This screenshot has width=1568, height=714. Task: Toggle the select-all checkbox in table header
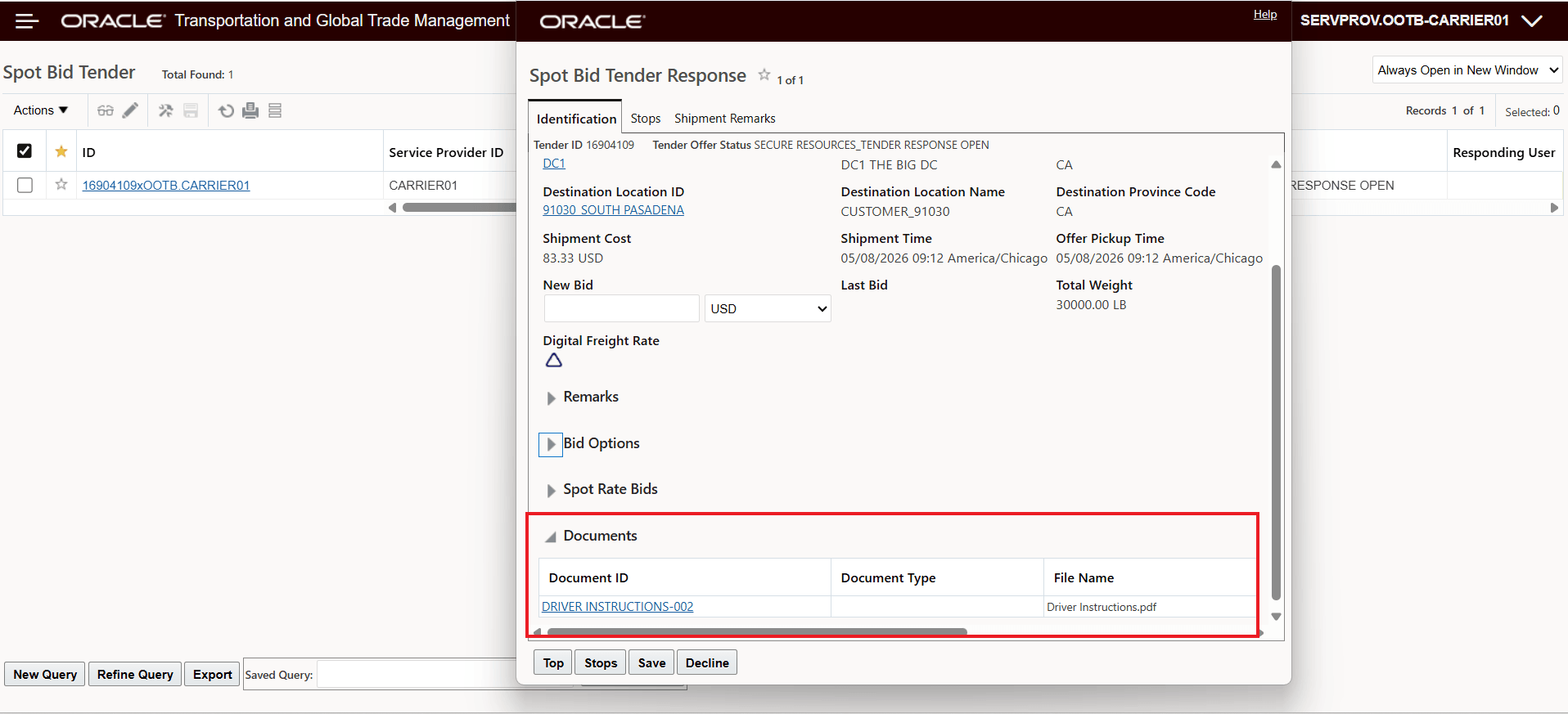click(x=25, y=151)
